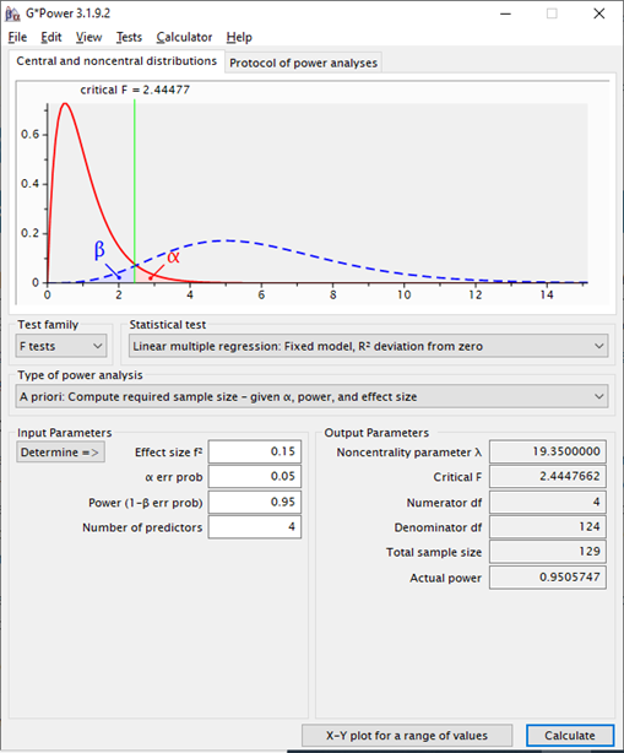
Task: Click the α err prob input field
Action: [254, 477]
